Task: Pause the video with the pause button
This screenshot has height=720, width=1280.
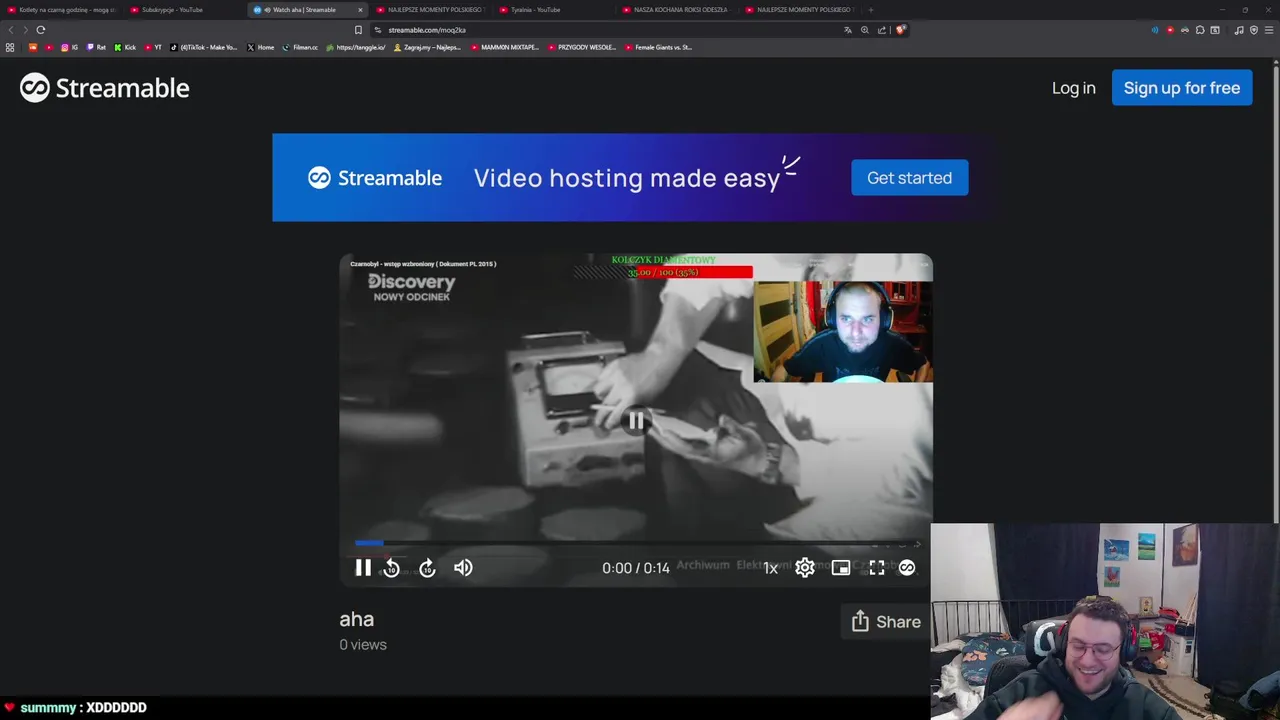Action: pyautogui.click(x=363, y=568)
